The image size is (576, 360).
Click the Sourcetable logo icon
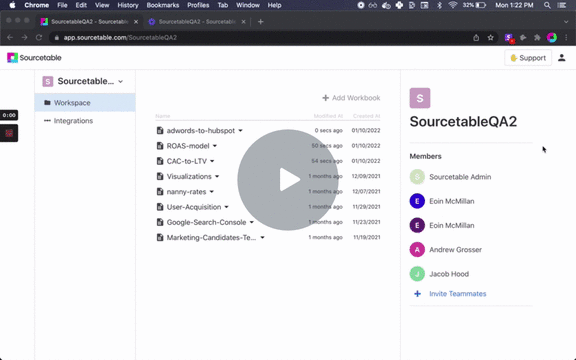(x=12, y=58)
